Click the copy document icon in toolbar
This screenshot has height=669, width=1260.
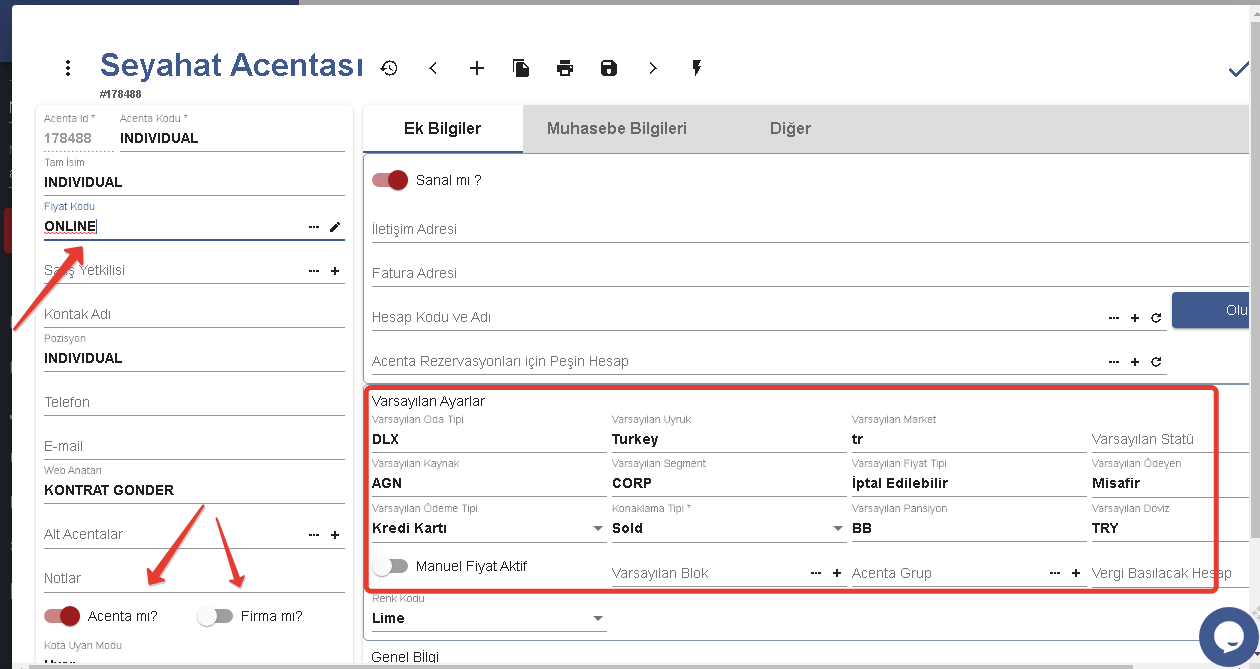(x=521, y=68)
